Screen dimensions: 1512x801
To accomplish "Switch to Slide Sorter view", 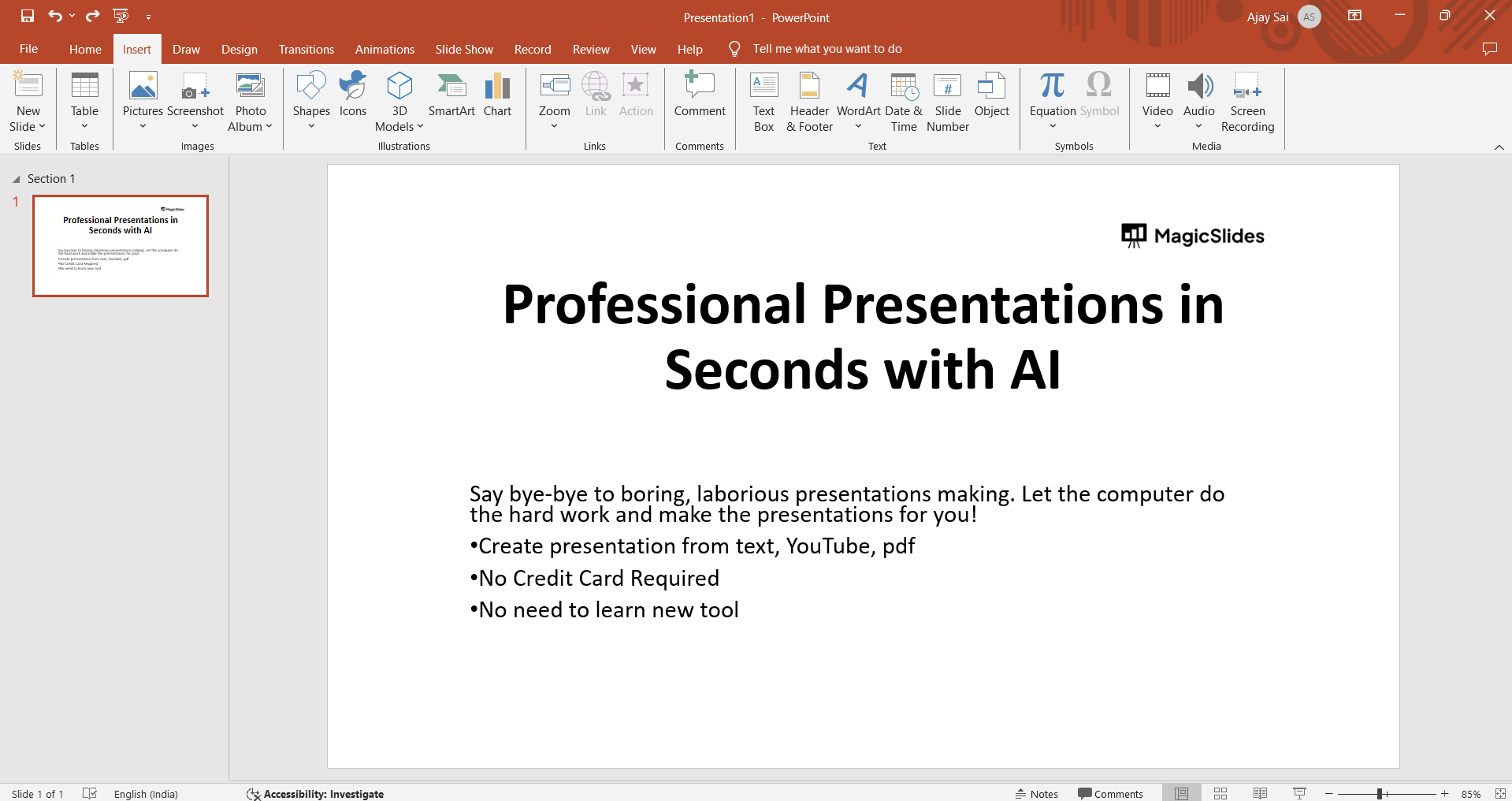I will click(x=1220, y=794).
